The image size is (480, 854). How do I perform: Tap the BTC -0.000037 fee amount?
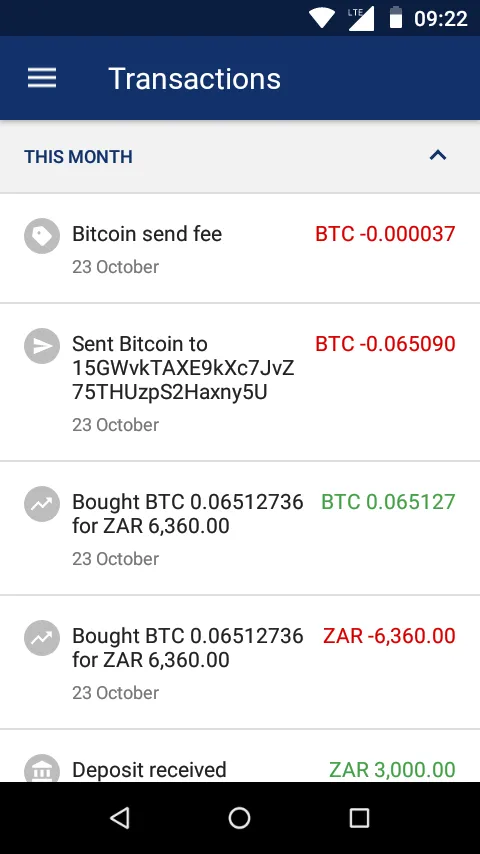pos(385,234)
